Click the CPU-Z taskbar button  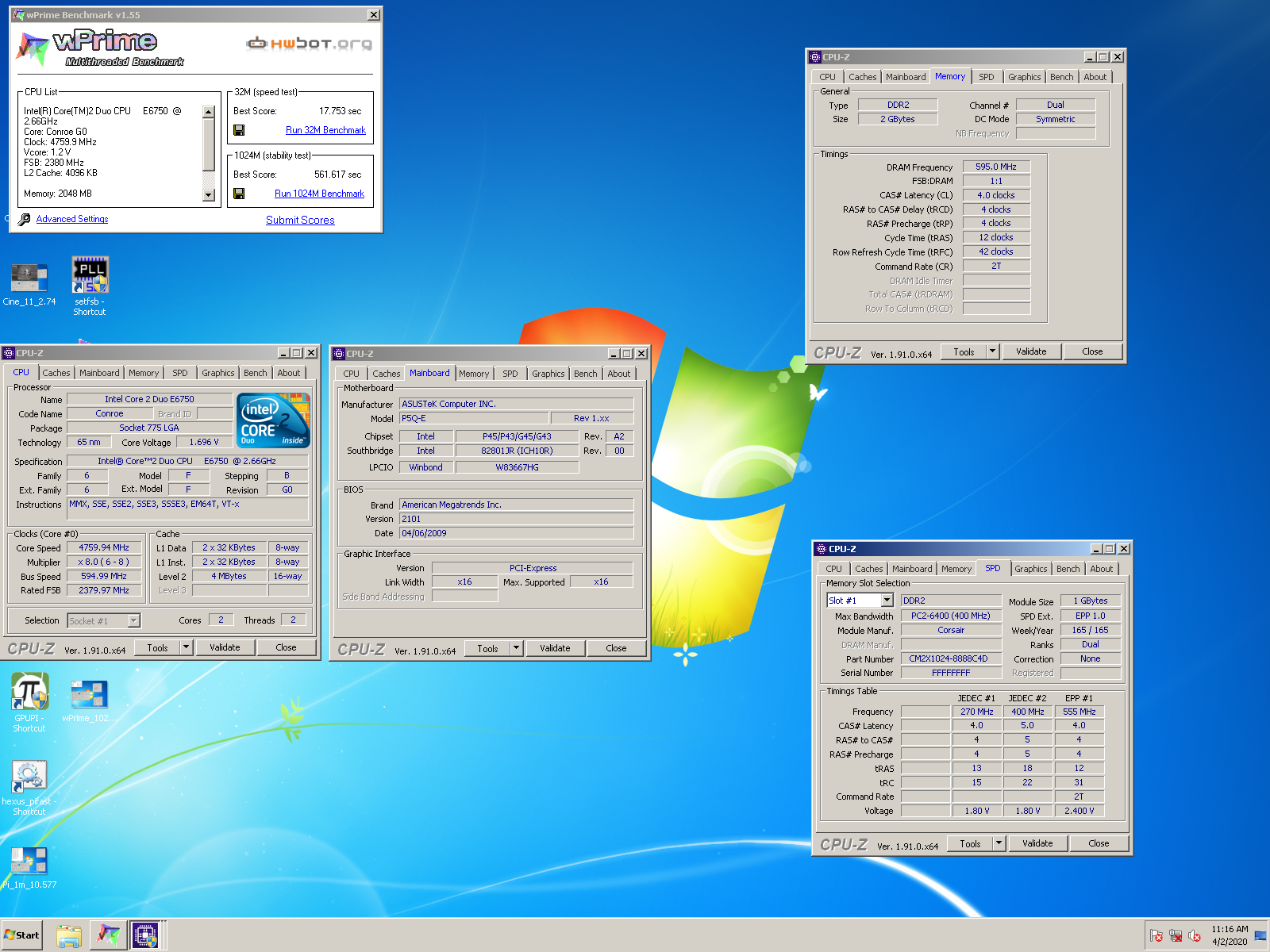tap(147, 935)
